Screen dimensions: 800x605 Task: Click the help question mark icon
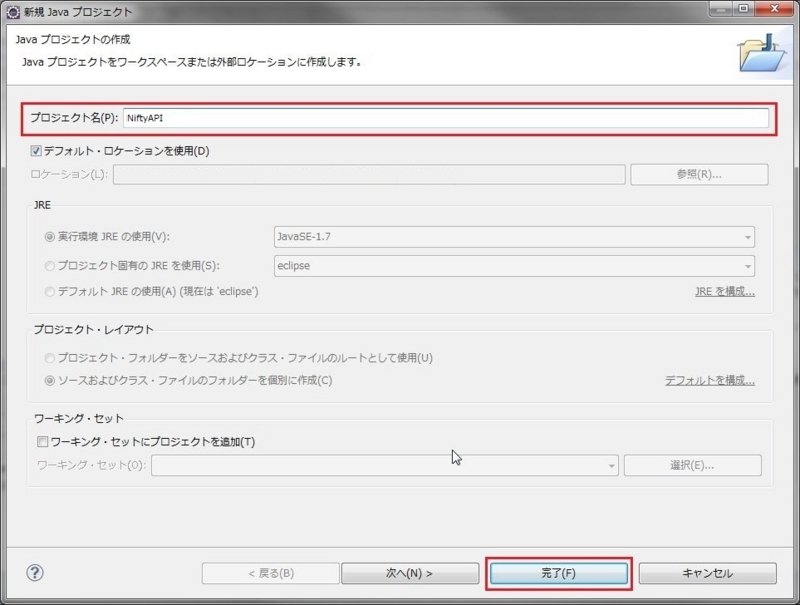pyautogui.click(x=35, y=573)
